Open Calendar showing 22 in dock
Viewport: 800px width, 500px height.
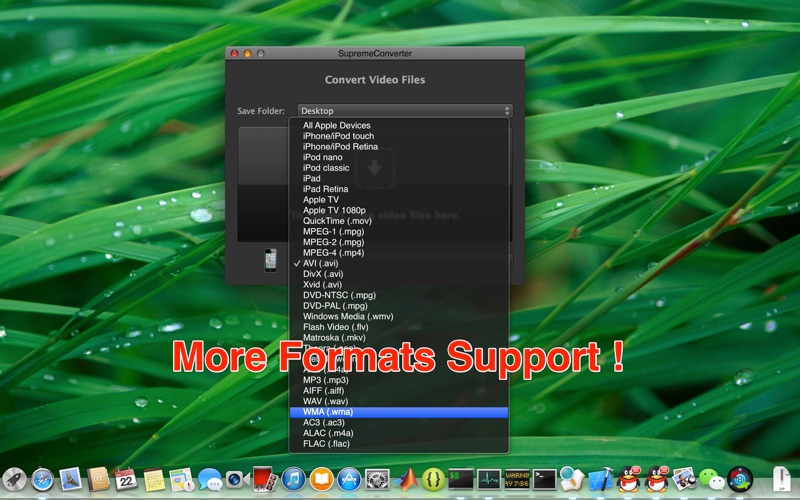126,480
